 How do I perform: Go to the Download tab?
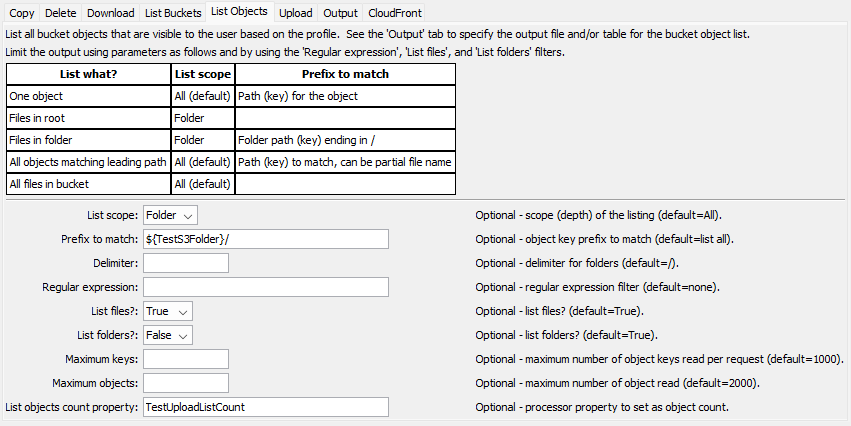pyautogui.click(x=109, y=13)
